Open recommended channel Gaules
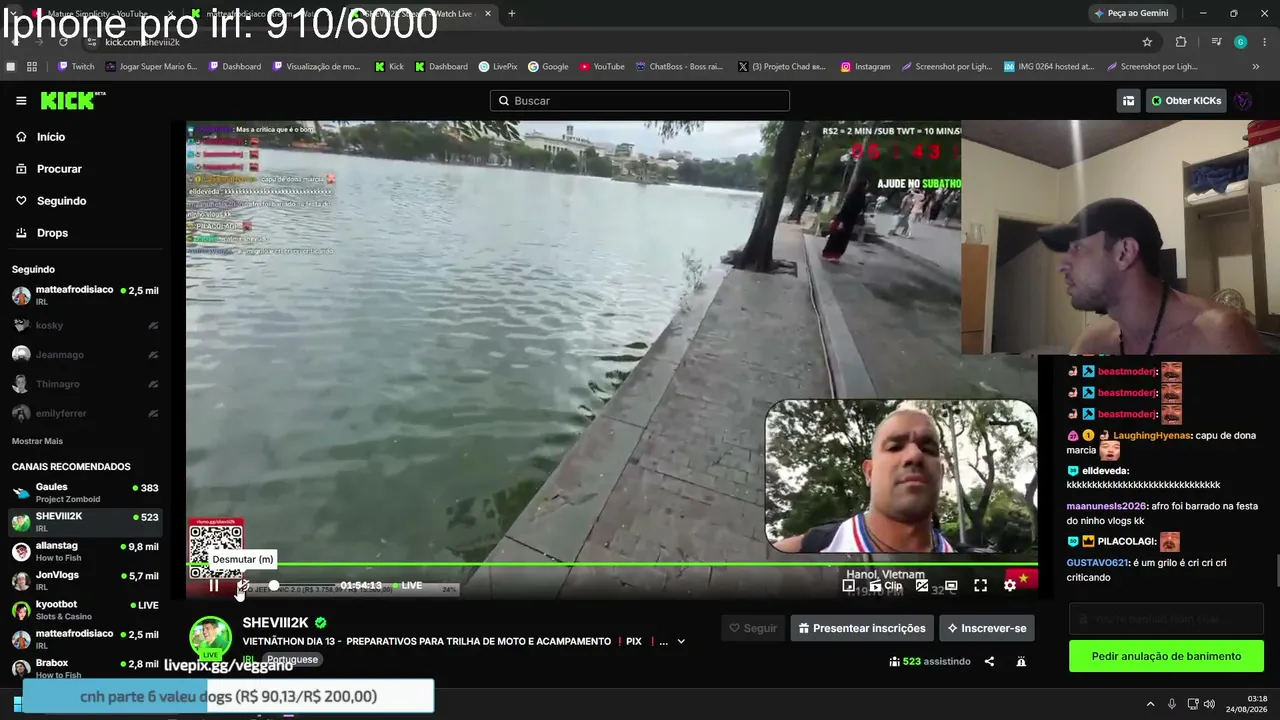Viewport: 1280px width, 720px height. [85, 493]
